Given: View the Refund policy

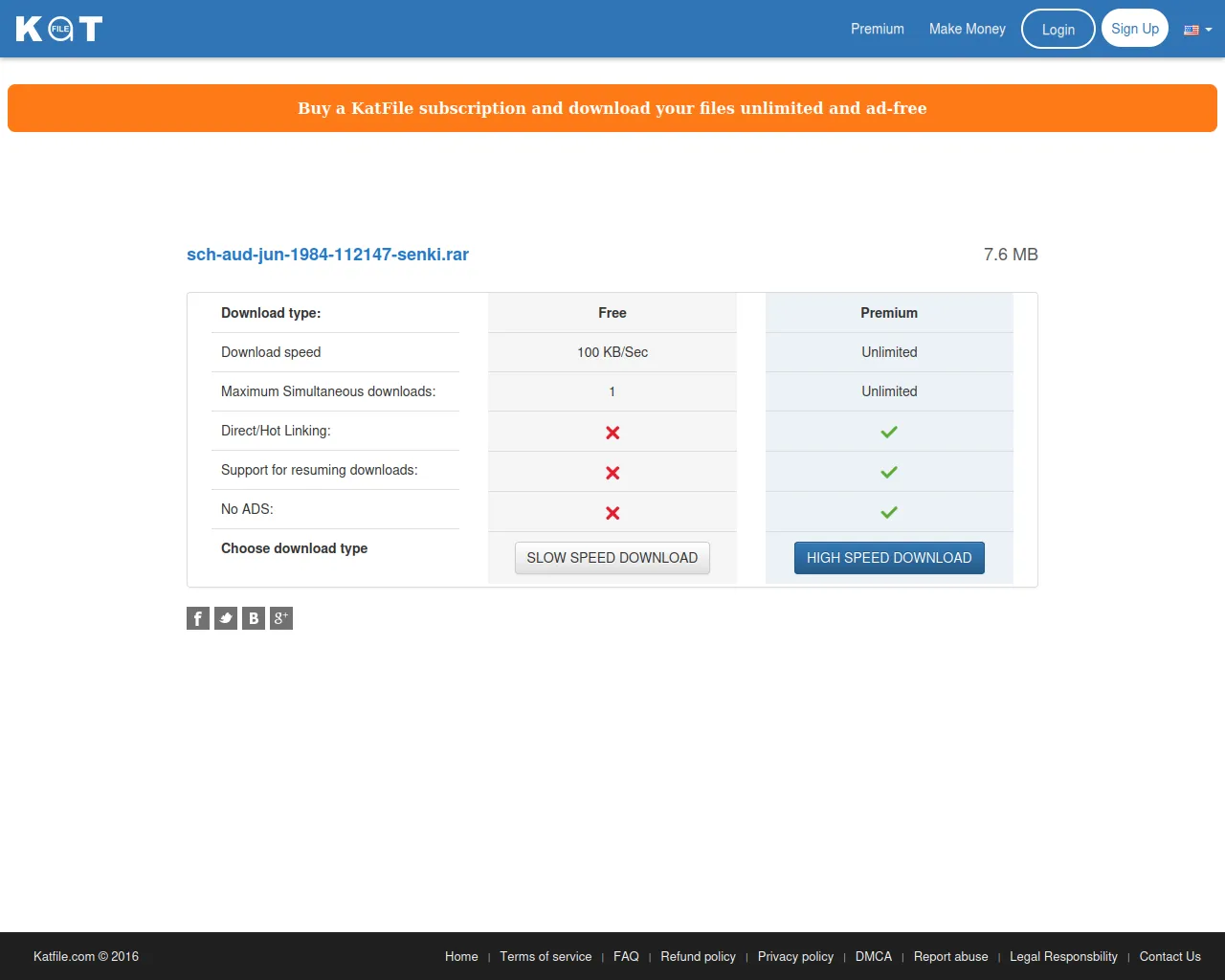Looking at the screenshot, I should click(x=699, y=956).
